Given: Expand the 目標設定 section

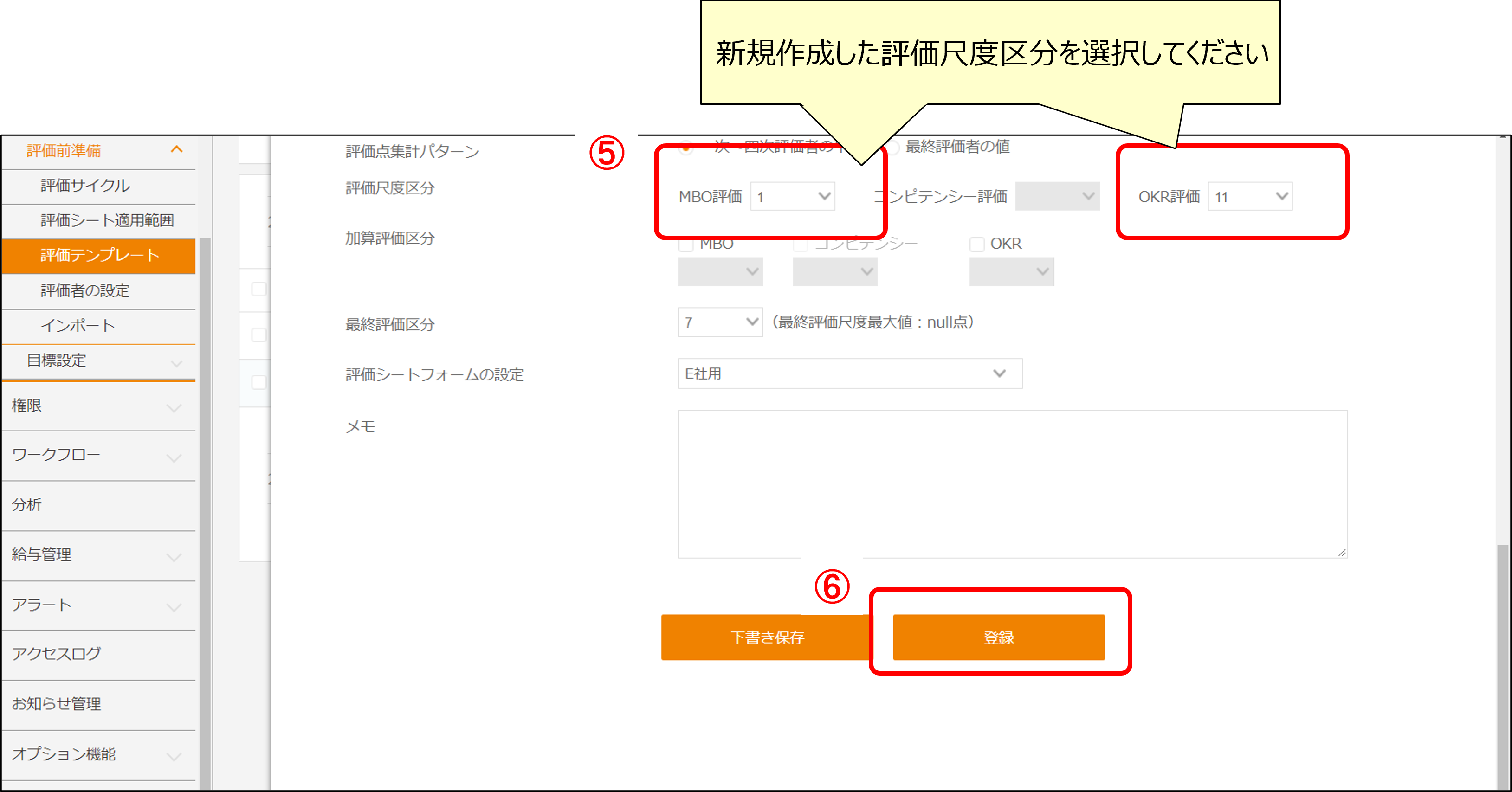Looking at the screenshot, I should click(x=98, y=361).
